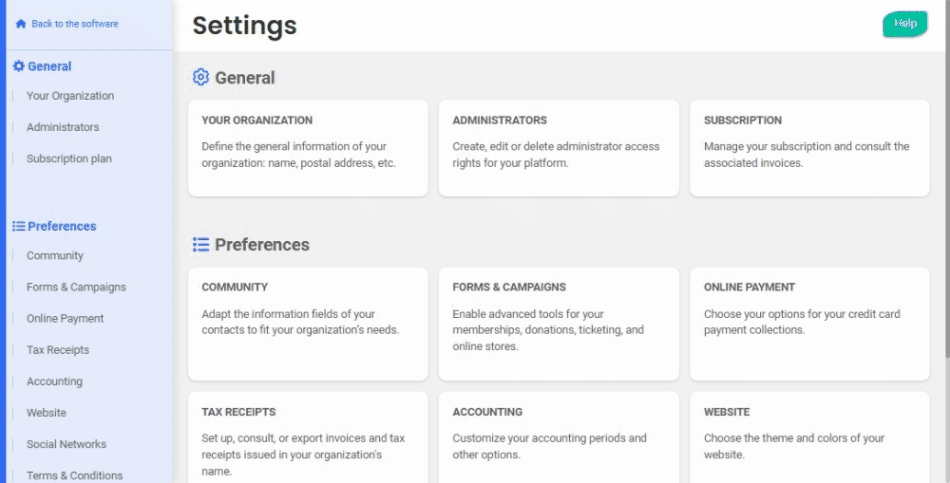Select Administrators in the sidebar
950x483 pixels.
tap(62, 127)
